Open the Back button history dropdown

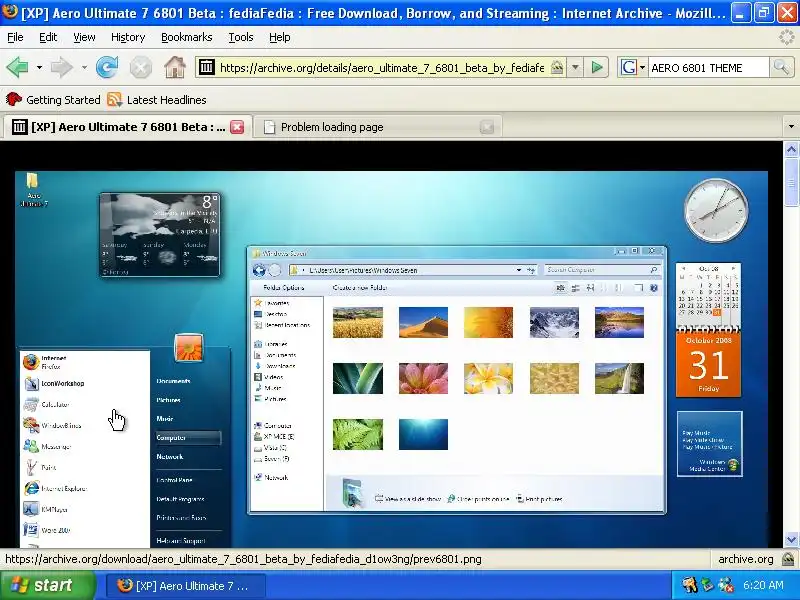click(39, 67)
